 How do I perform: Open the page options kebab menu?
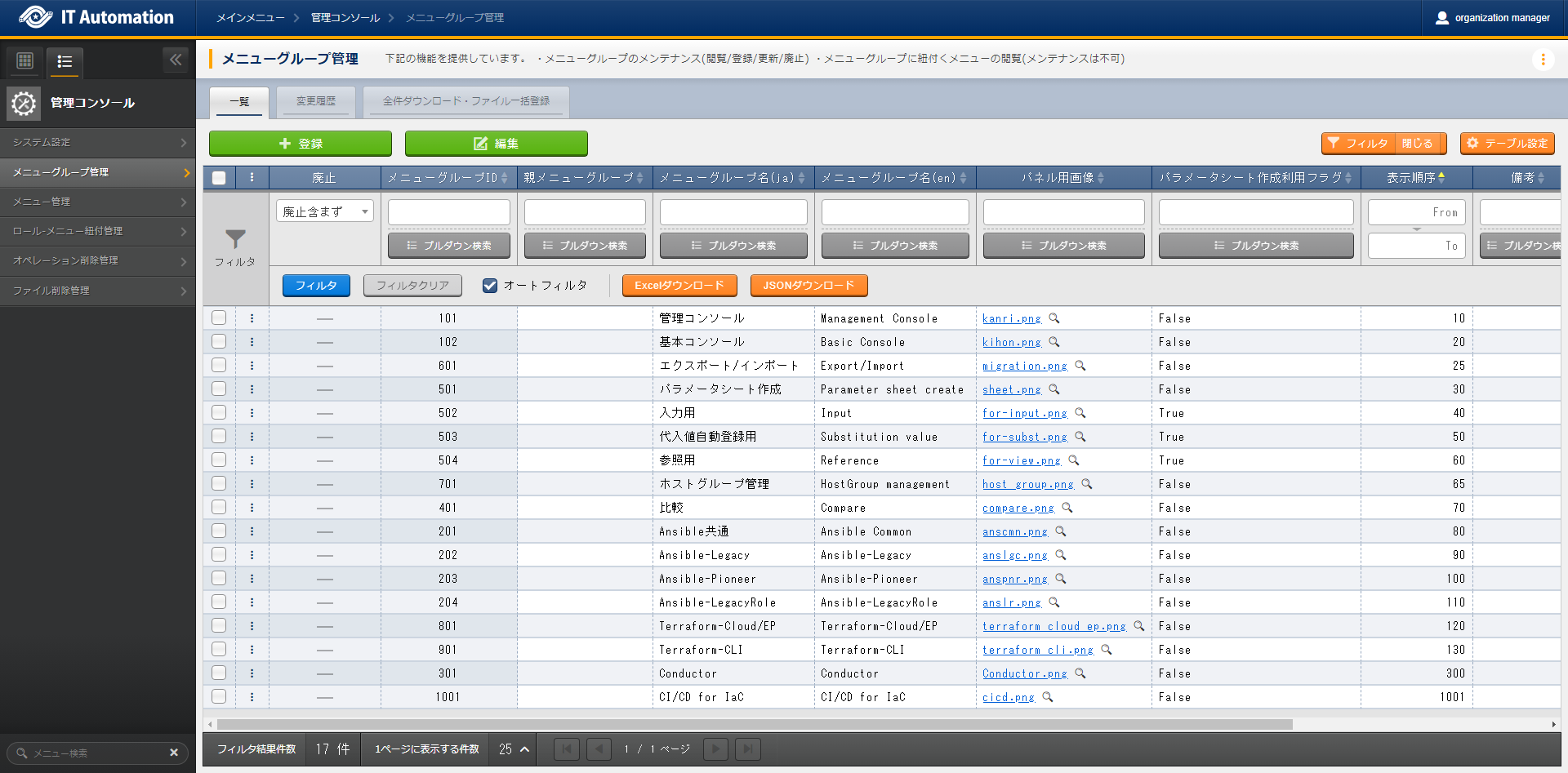click(x=1543, y=60)
